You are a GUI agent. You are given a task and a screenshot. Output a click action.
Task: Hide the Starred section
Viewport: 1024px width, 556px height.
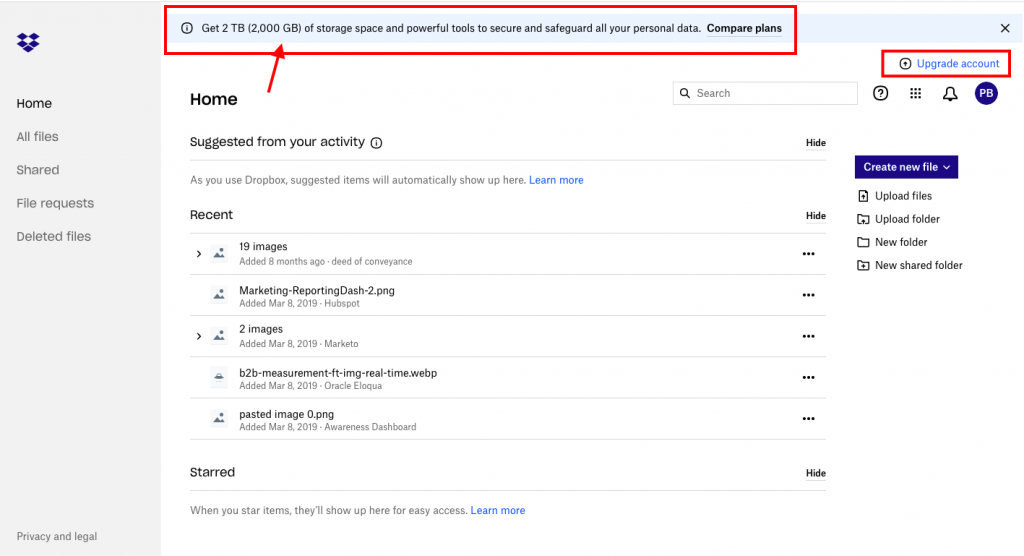pyautogui.click(x=816, y=473)
